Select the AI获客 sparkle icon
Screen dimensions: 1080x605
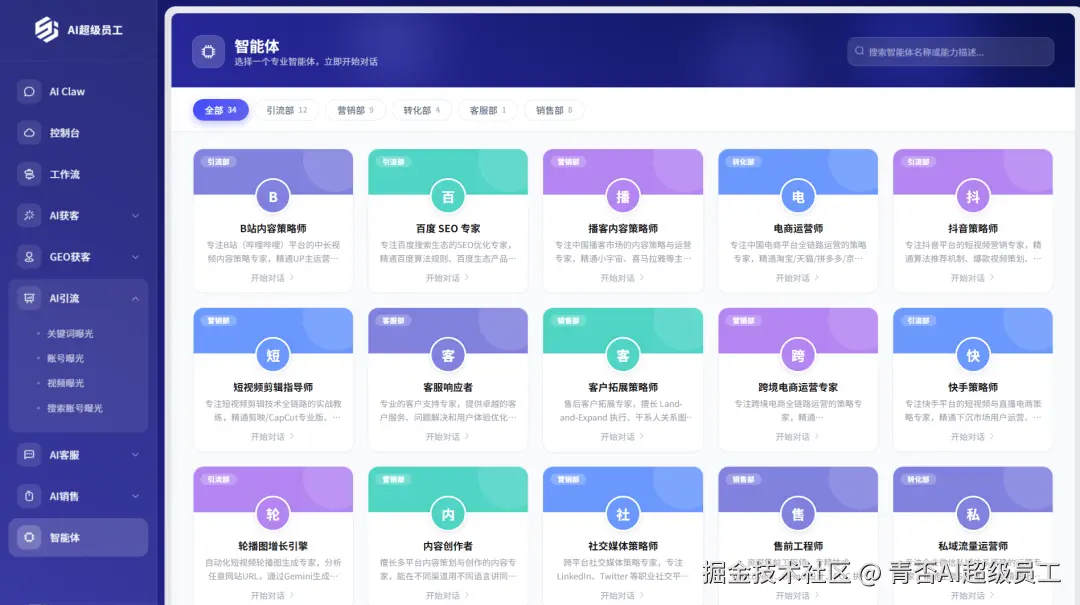click(x=29, y=216)
